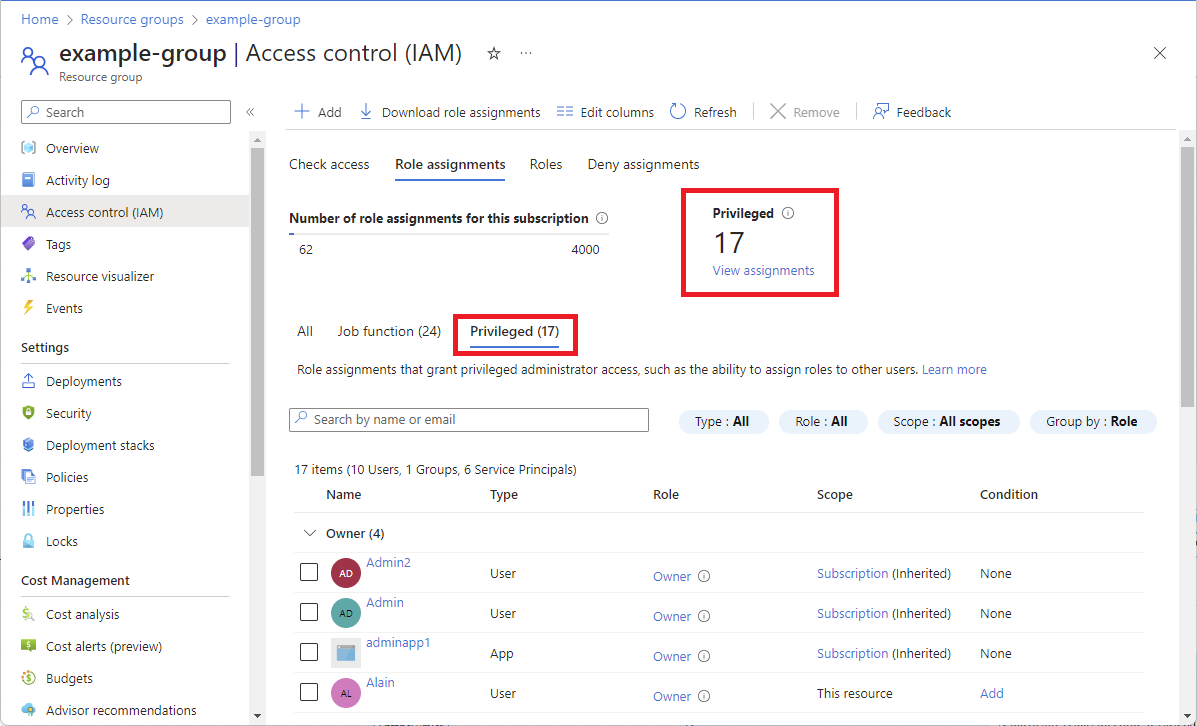Click the Owner role link for adminapp1
Image resolution: width=1197 pixels, height=726 pixels.
672,657
